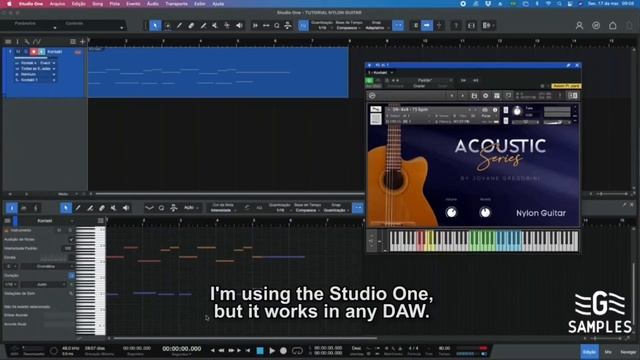Open the Edição menu
Screen dimensions: 640x360
[x=79, y=4]
